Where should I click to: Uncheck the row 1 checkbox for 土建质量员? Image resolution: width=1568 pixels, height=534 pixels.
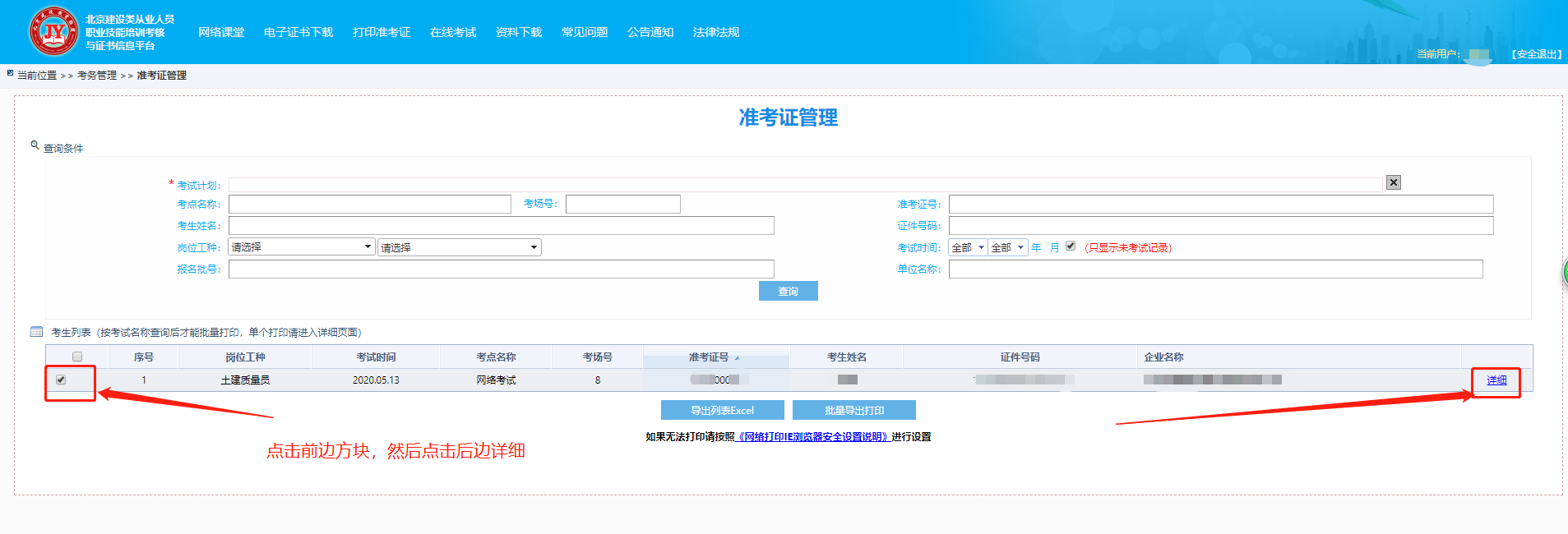[61, 380]
